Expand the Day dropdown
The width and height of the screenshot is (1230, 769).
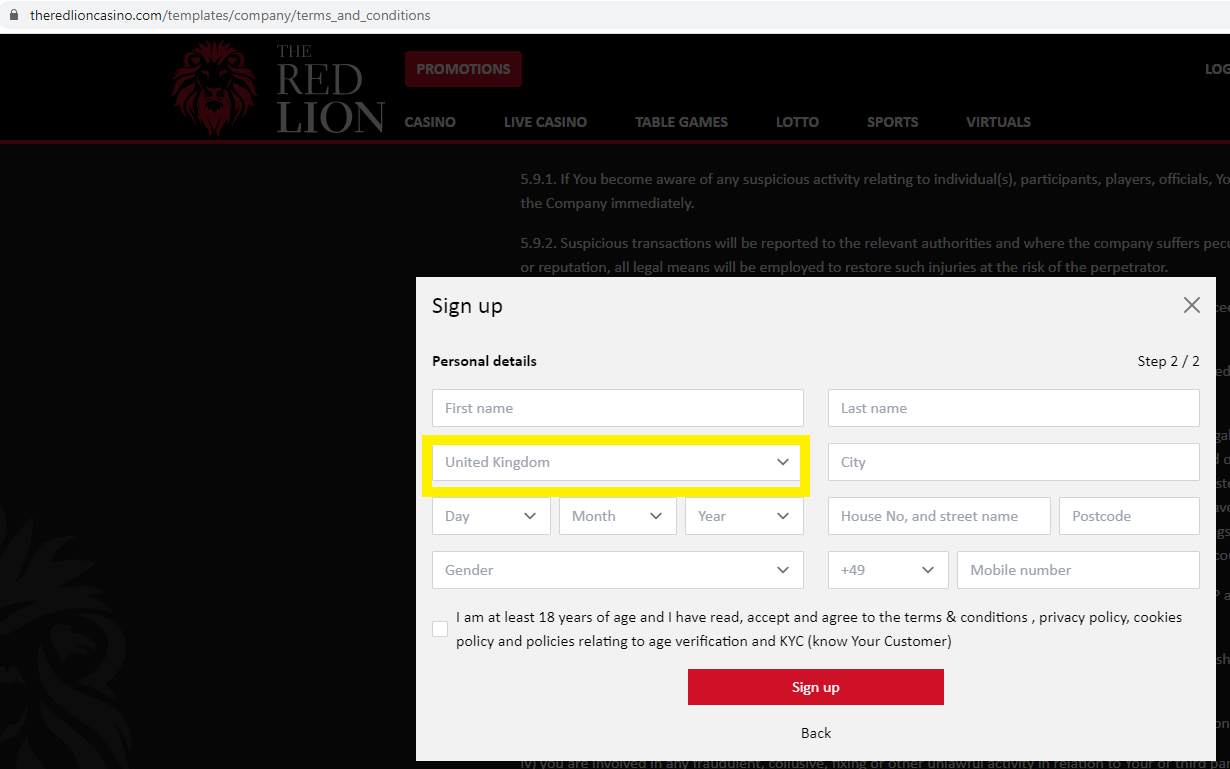click(491, 516)
